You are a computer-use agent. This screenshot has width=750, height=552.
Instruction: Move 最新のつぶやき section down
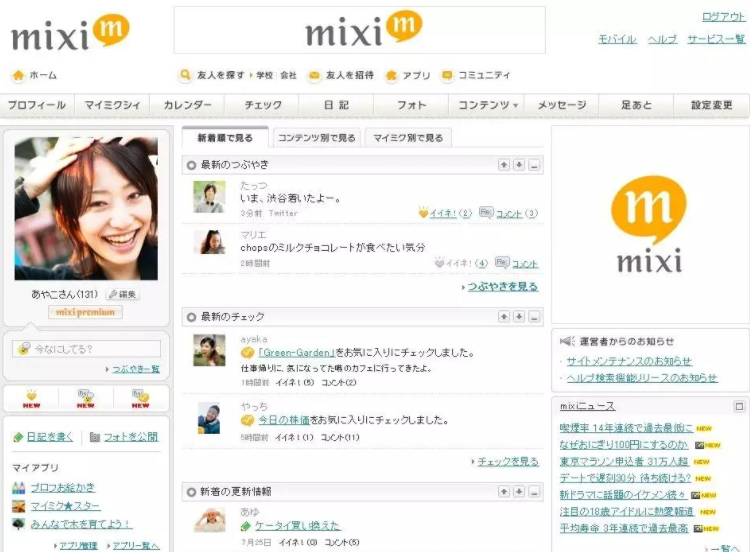[519, 165]
